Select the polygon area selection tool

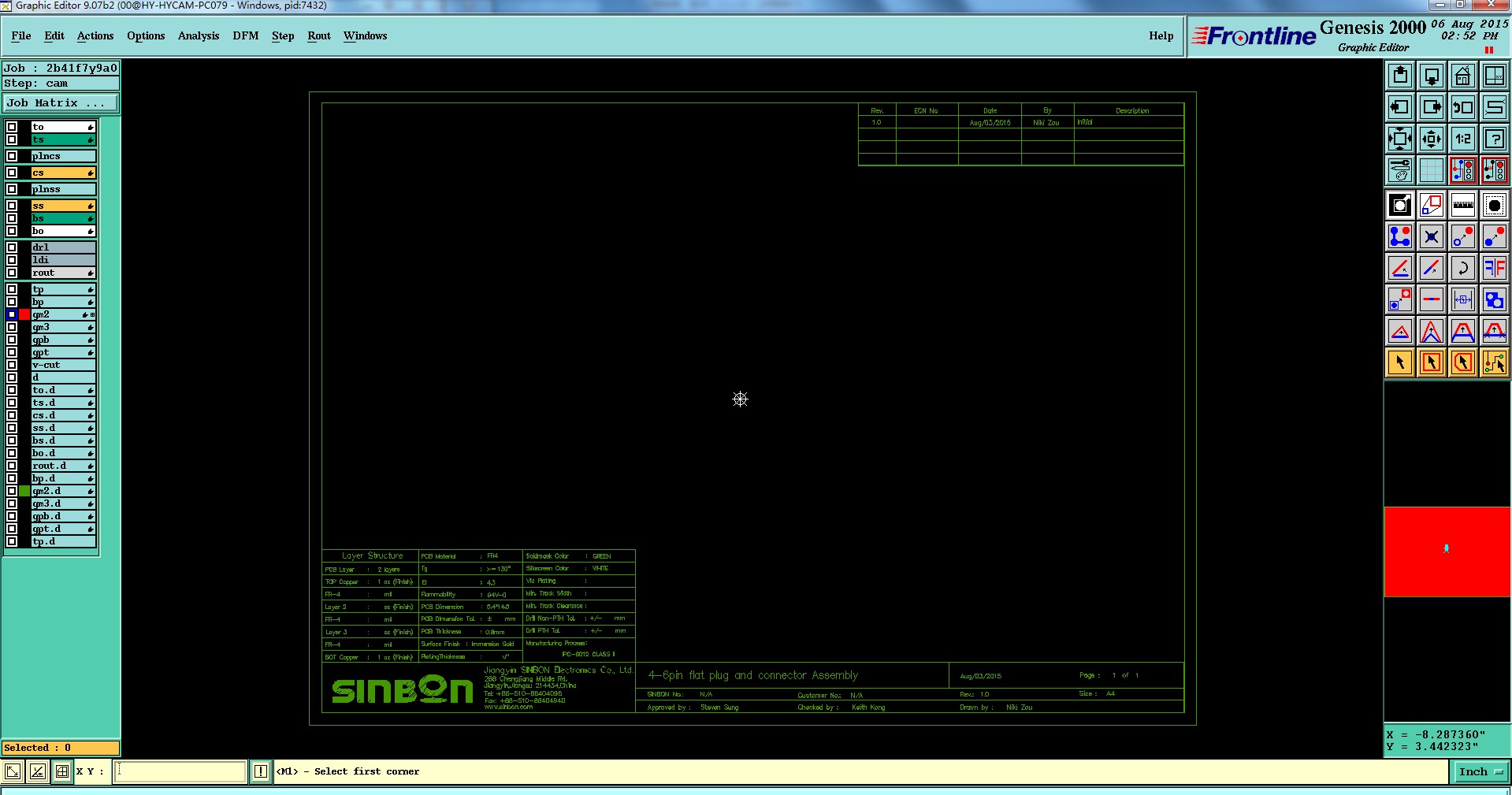point(1462,362)
